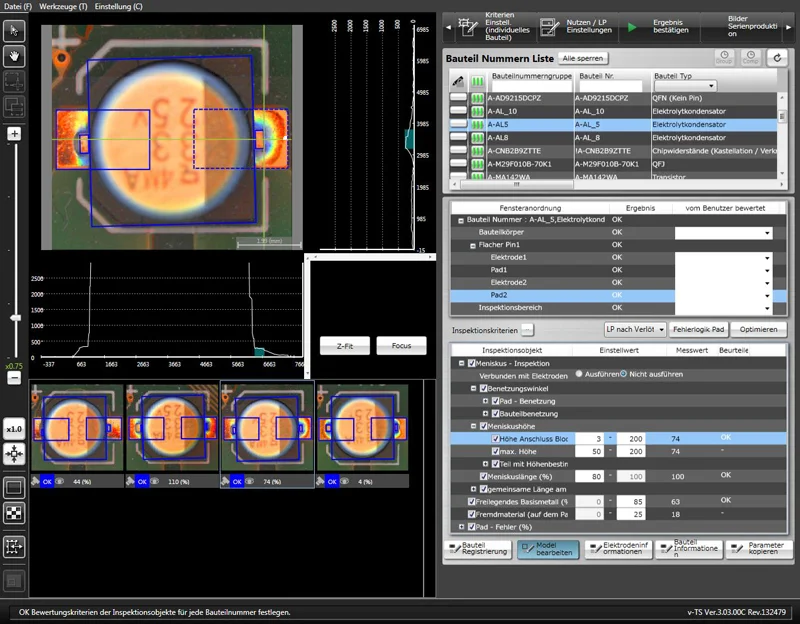Select the 'Nicht ausführen' radio option
The width and height of the screenshot is (800, 624).
(623, 374)
